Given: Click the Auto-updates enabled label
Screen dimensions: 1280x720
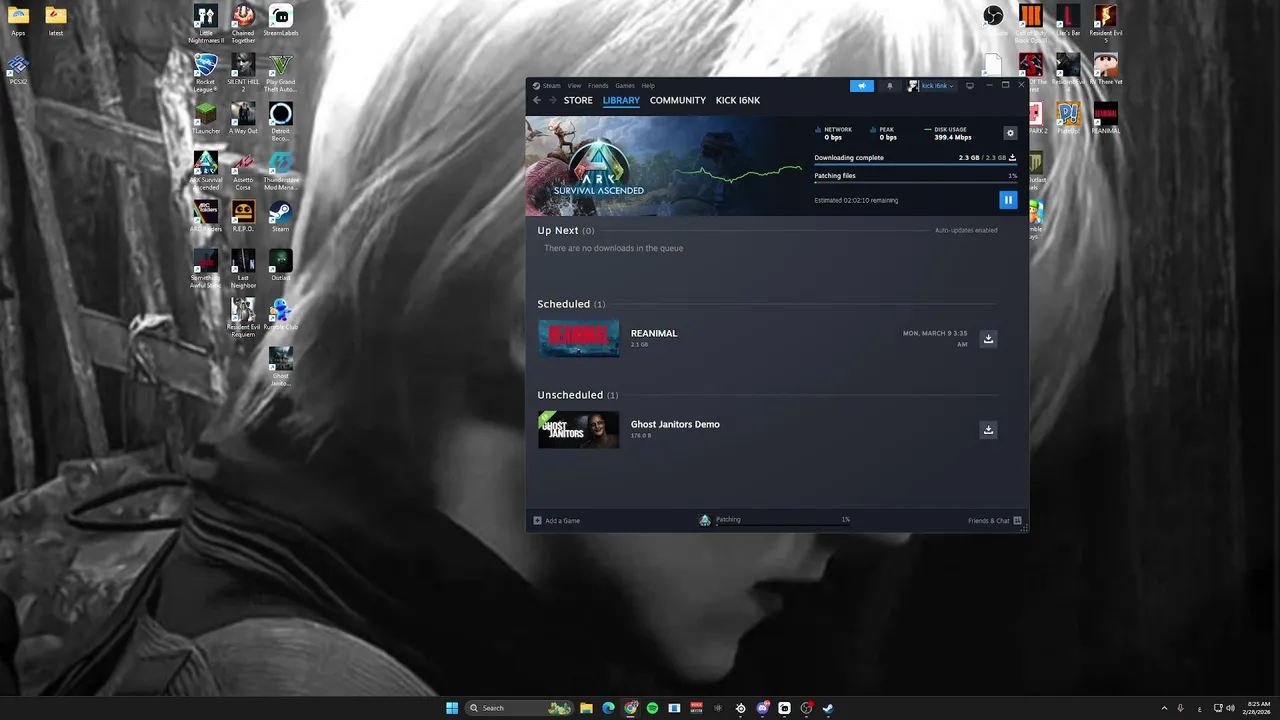Looking at the screenshot, I should (966, 230).
